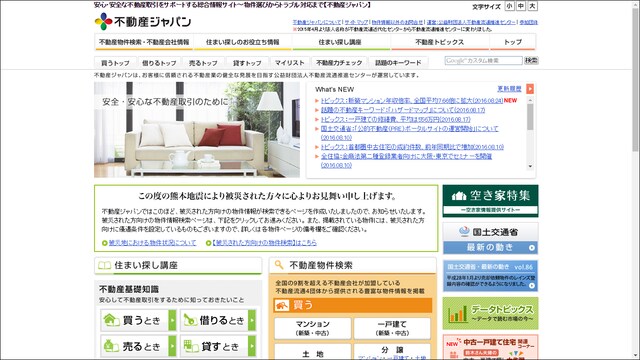The width and height of the screenshot is (640, 360).
Task: Open 住まい探し講座 main navigation tab
Action: 340,42
